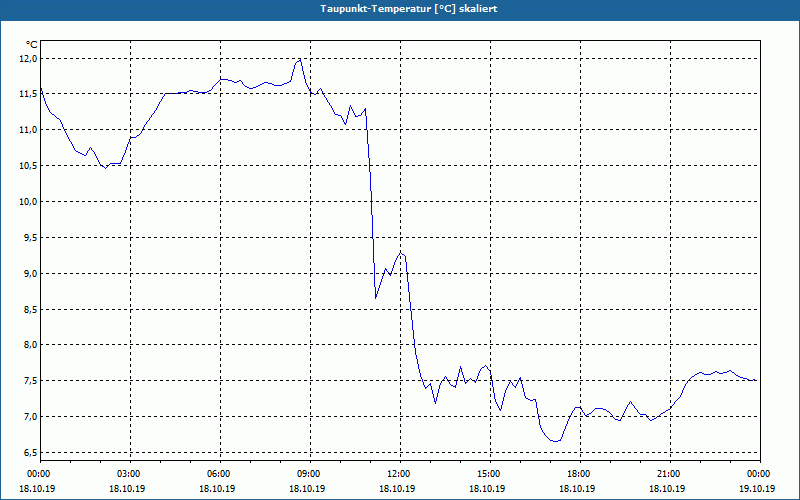The width and height of the screenshot is (800, 500).
Task: Click the curve's local dip to 8,6 after 11:00
Action: (376, 298)
